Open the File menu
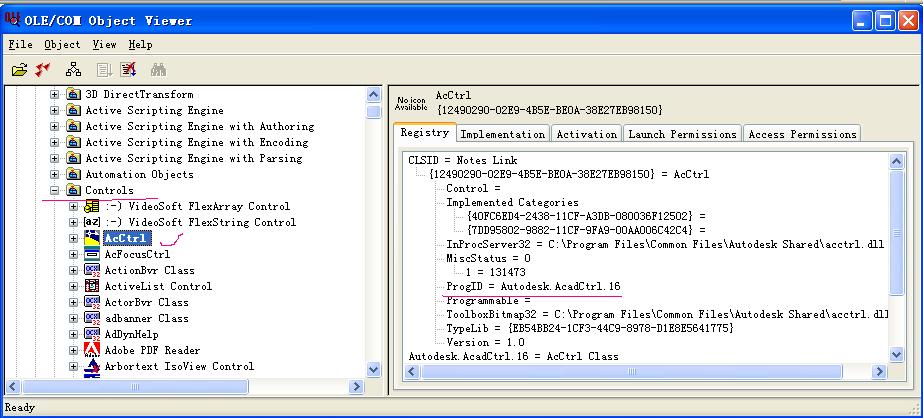 click(20, 45)
